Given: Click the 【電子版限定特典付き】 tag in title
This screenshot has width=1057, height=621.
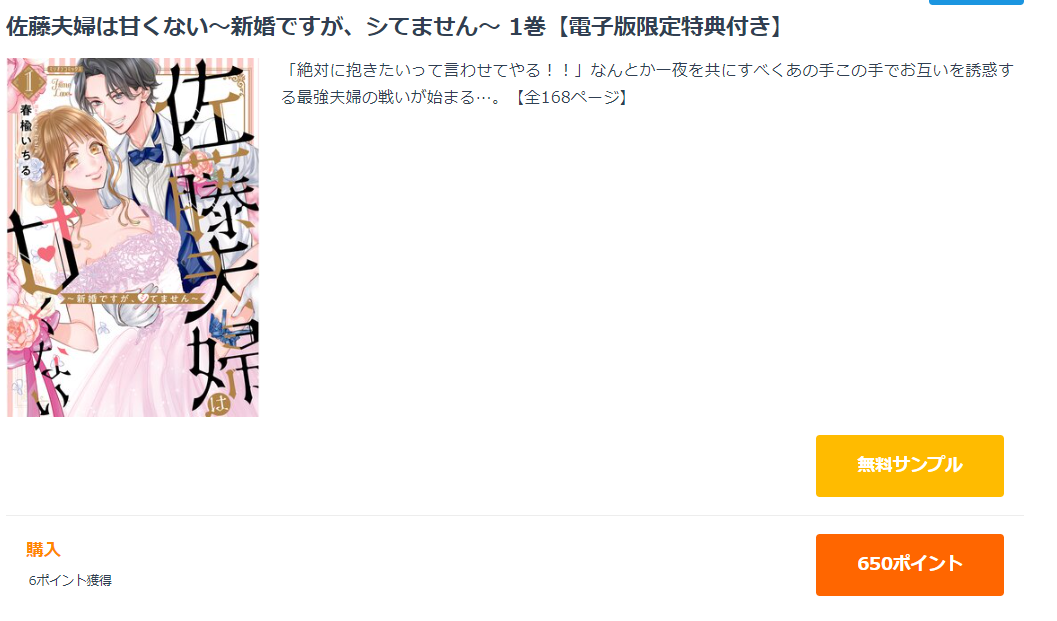Looking at the screenshot, I should tap(669, 27).
